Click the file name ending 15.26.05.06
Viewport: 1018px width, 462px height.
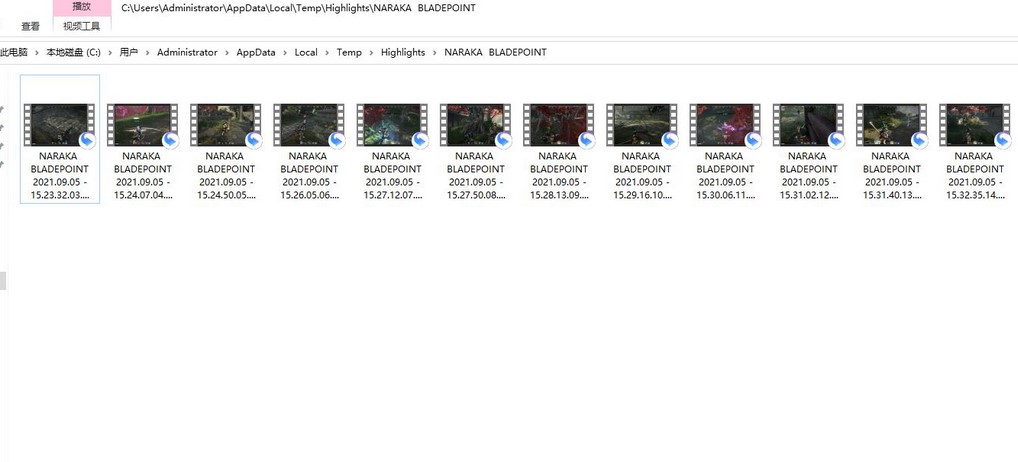308,176
